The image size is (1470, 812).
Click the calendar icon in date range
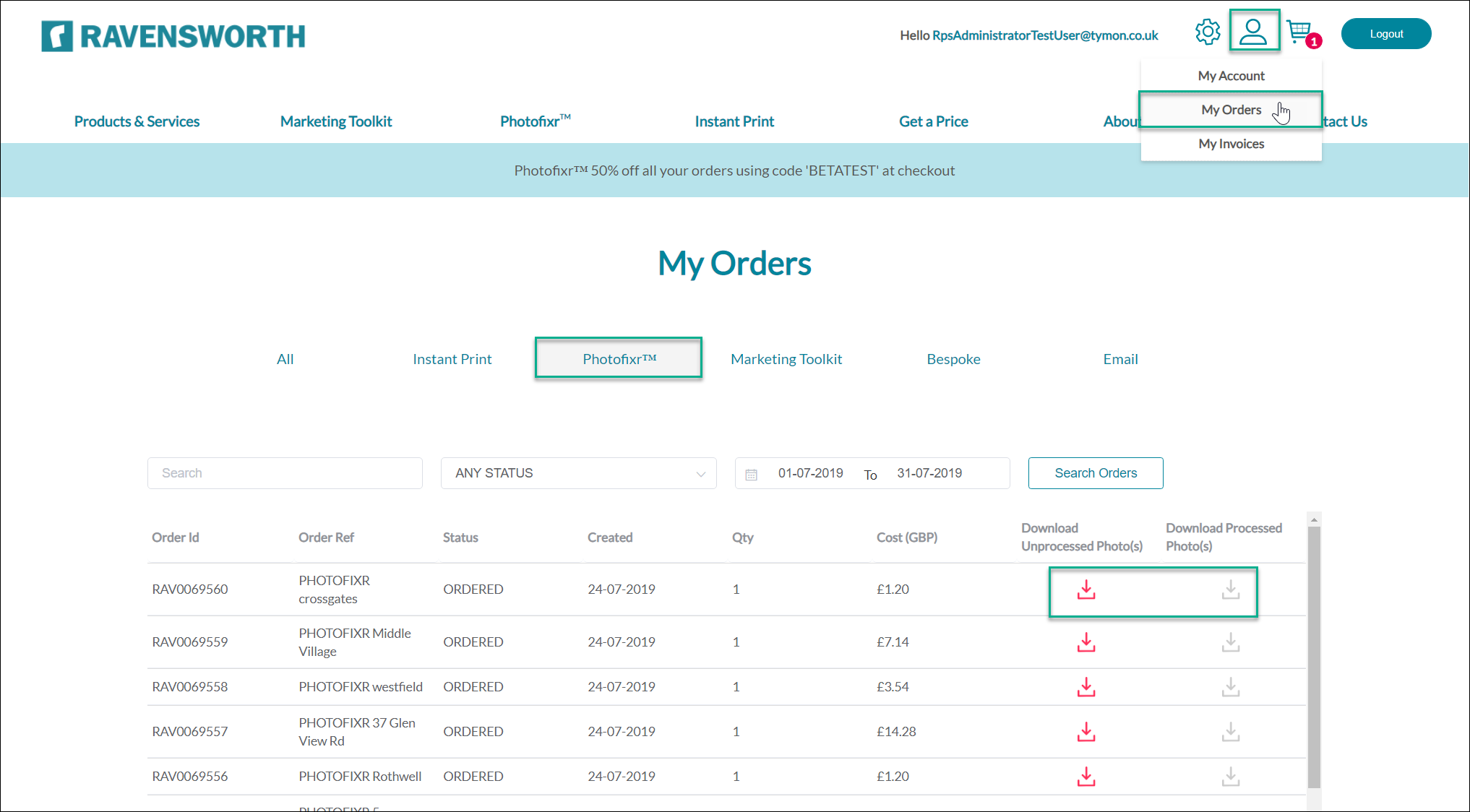(752, 475)
